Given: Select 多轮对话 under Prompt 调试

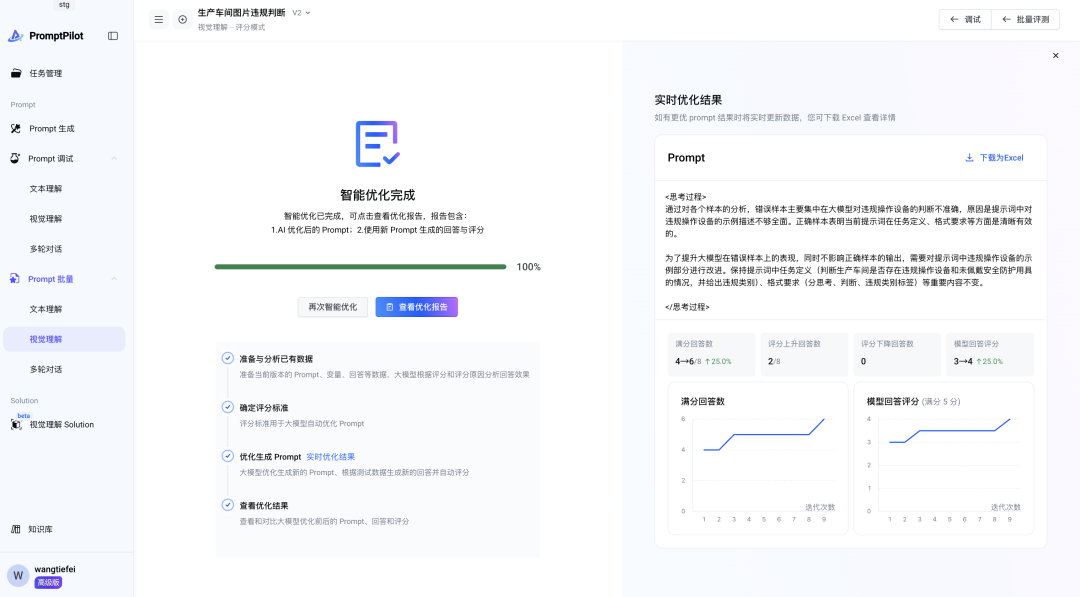Looking at the screenshot, I should point(46,249).
